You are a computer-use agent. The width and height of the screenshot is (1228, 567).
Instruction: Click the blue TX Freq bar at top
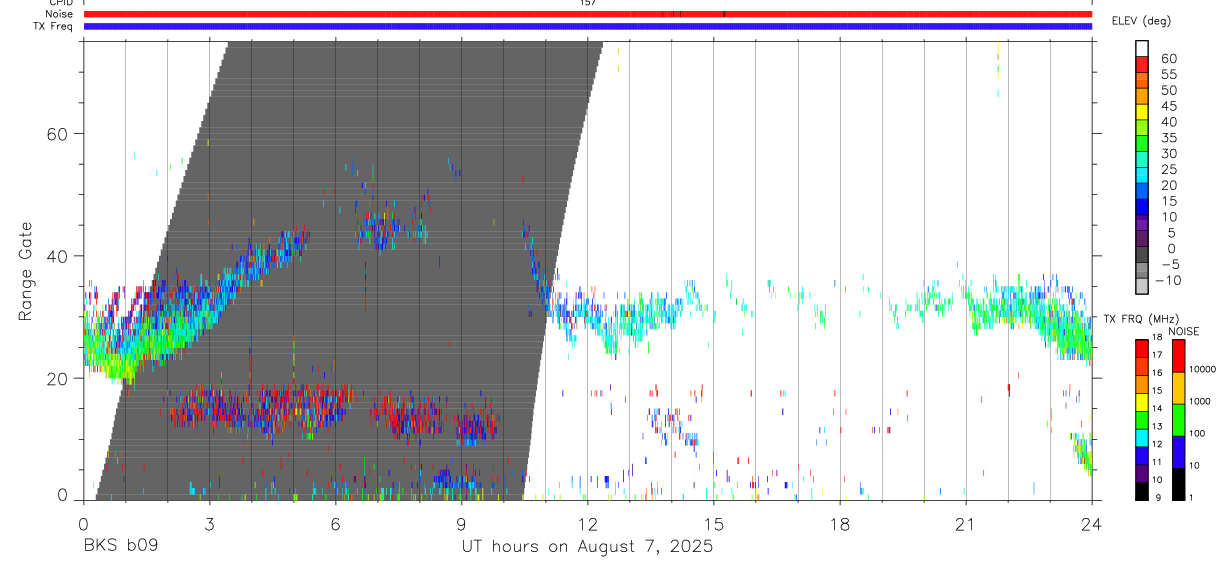pyautogui.click(x=587, y=26)
